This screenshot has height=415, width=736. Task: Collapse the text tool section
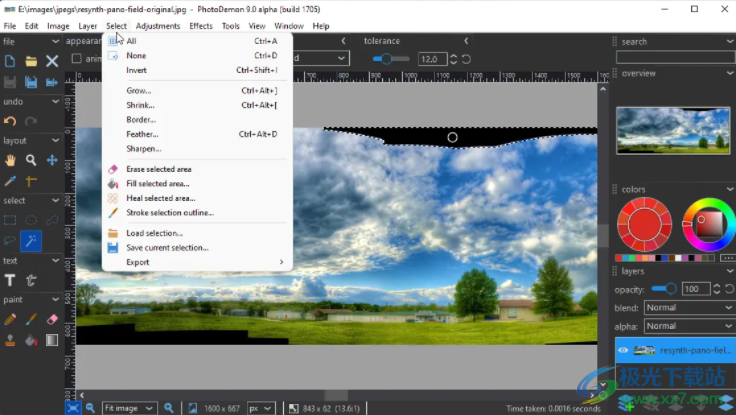coord(55,261)
